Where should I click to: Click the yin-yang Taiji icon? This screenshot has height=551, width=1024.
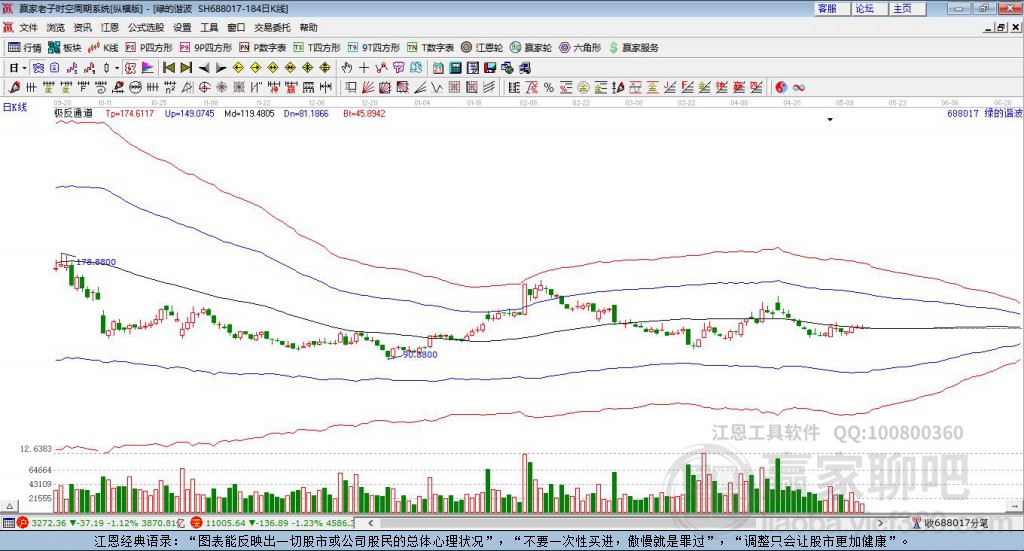tap(782, 88)
